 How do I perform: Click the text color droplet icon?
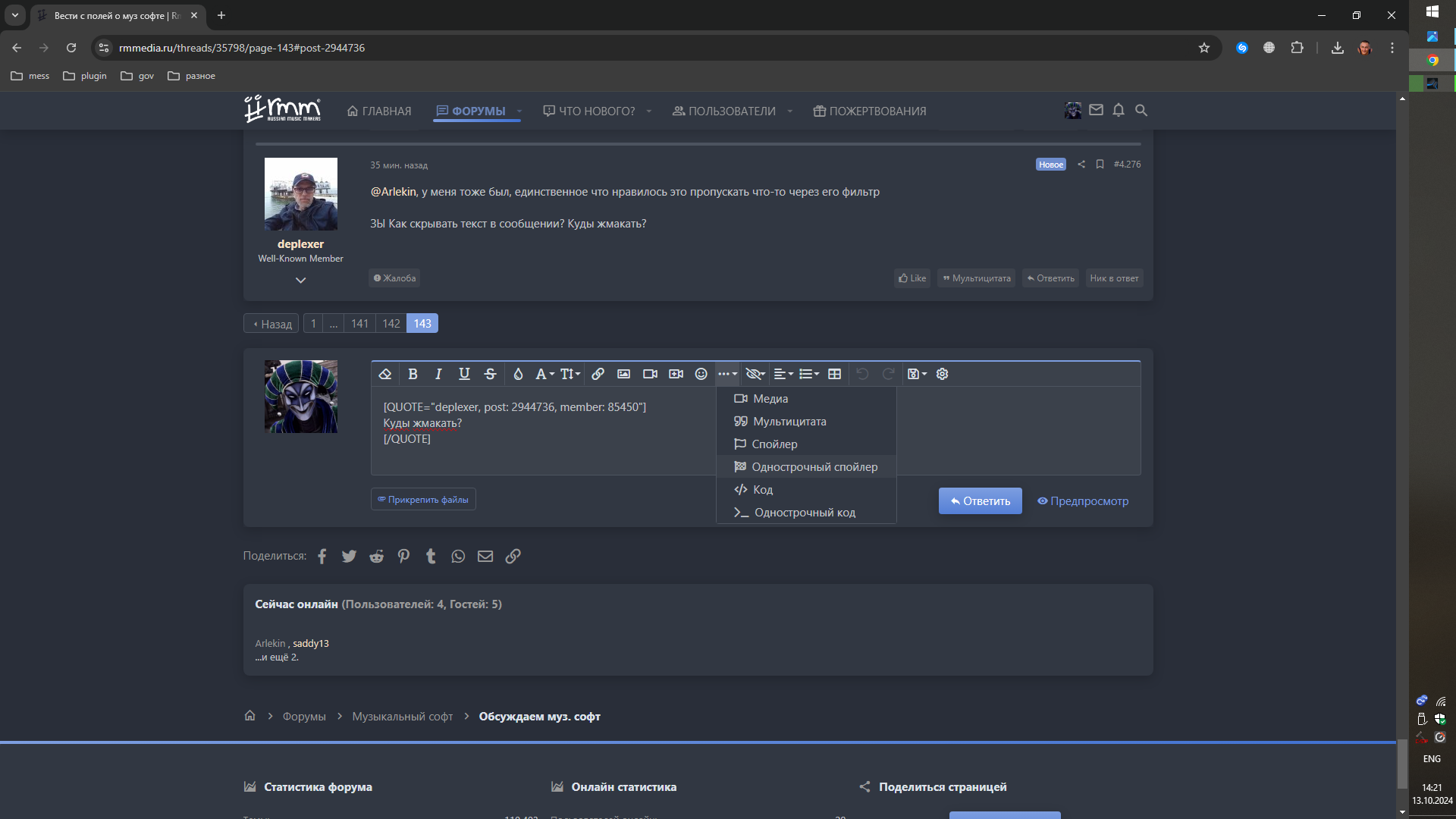pyautogui.click(x=518, y=374)
